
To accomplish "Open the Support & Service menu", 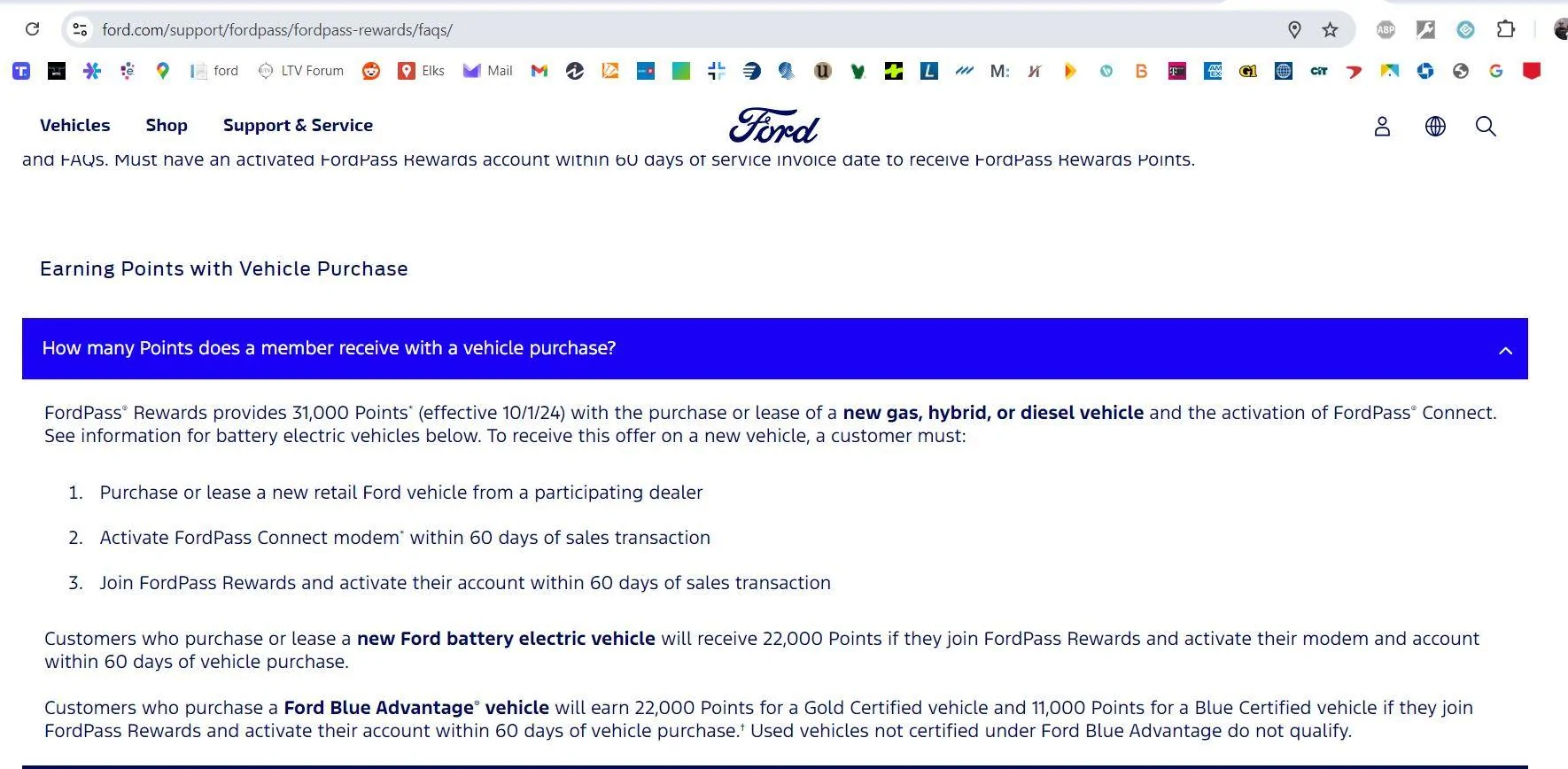I will [x=298, y=126].
